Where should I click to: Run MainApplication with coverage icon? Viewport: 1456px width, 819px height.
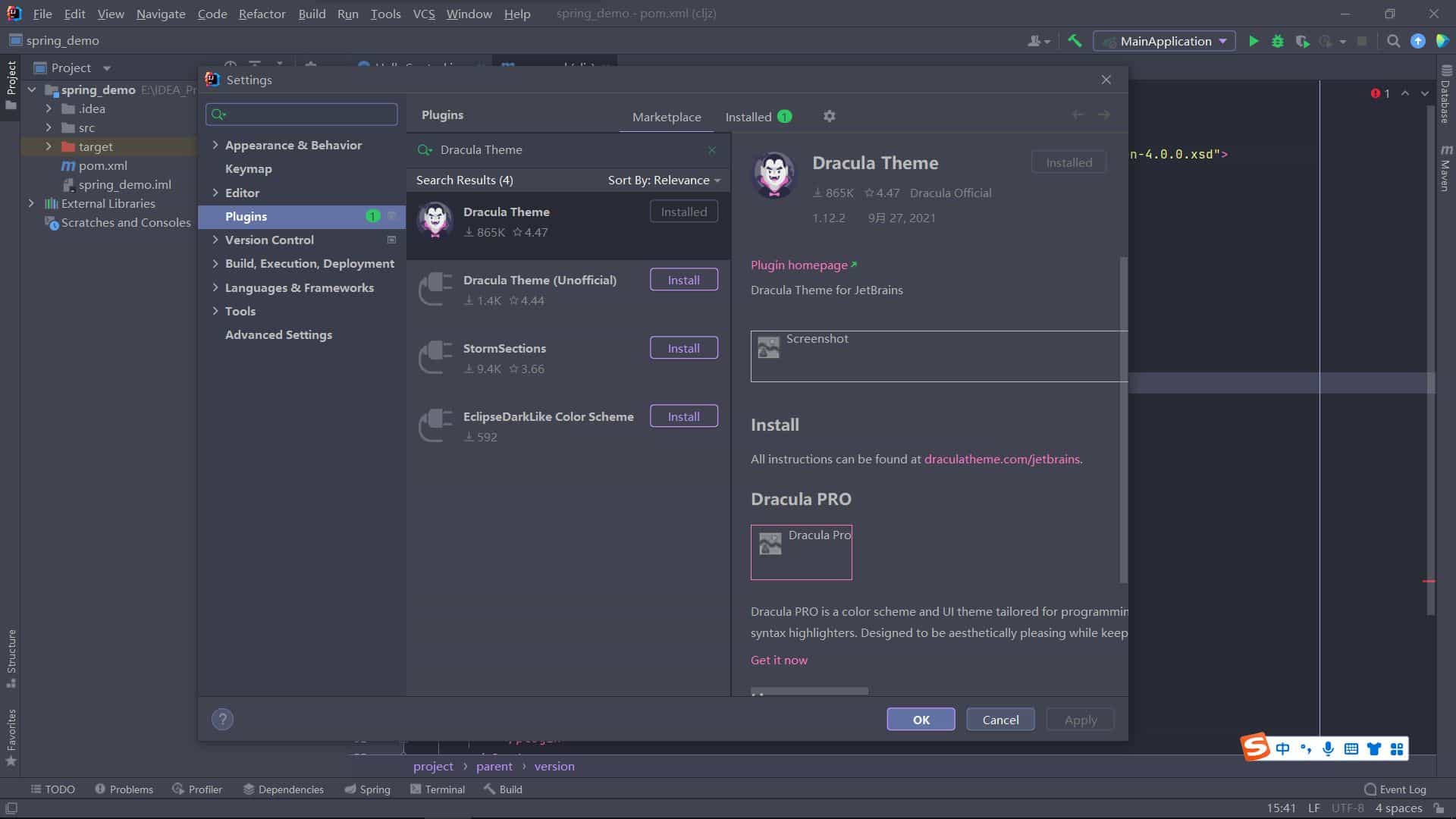pyautogui.click(x=1302, y=41)
